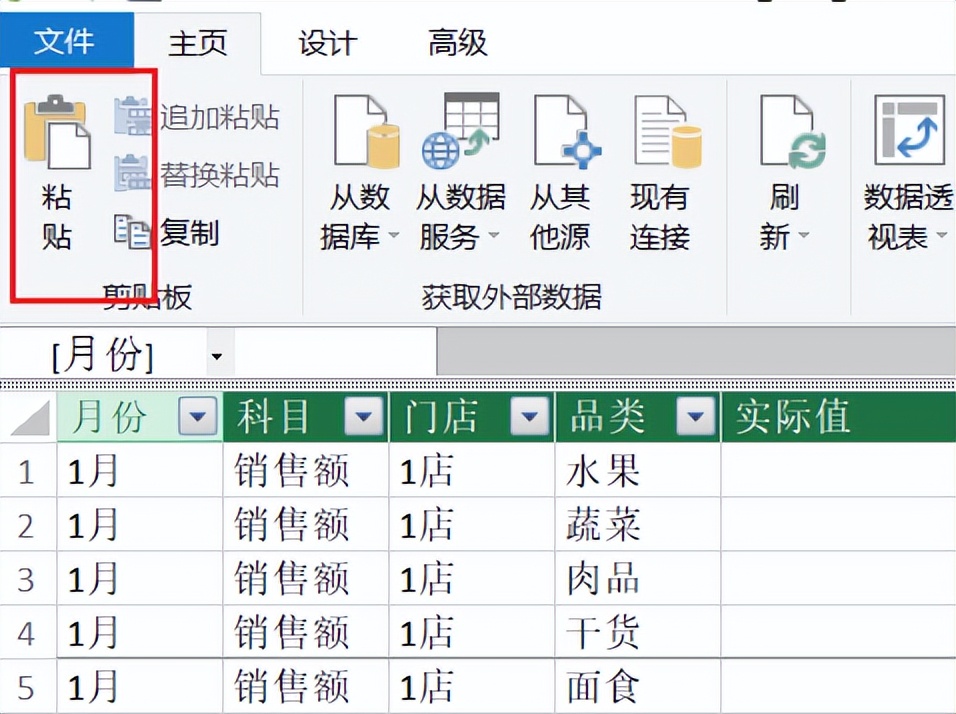Click the 蔬菜 cell in row 2
The width and height of the screenshot is (956, 714).
[638, 524]
